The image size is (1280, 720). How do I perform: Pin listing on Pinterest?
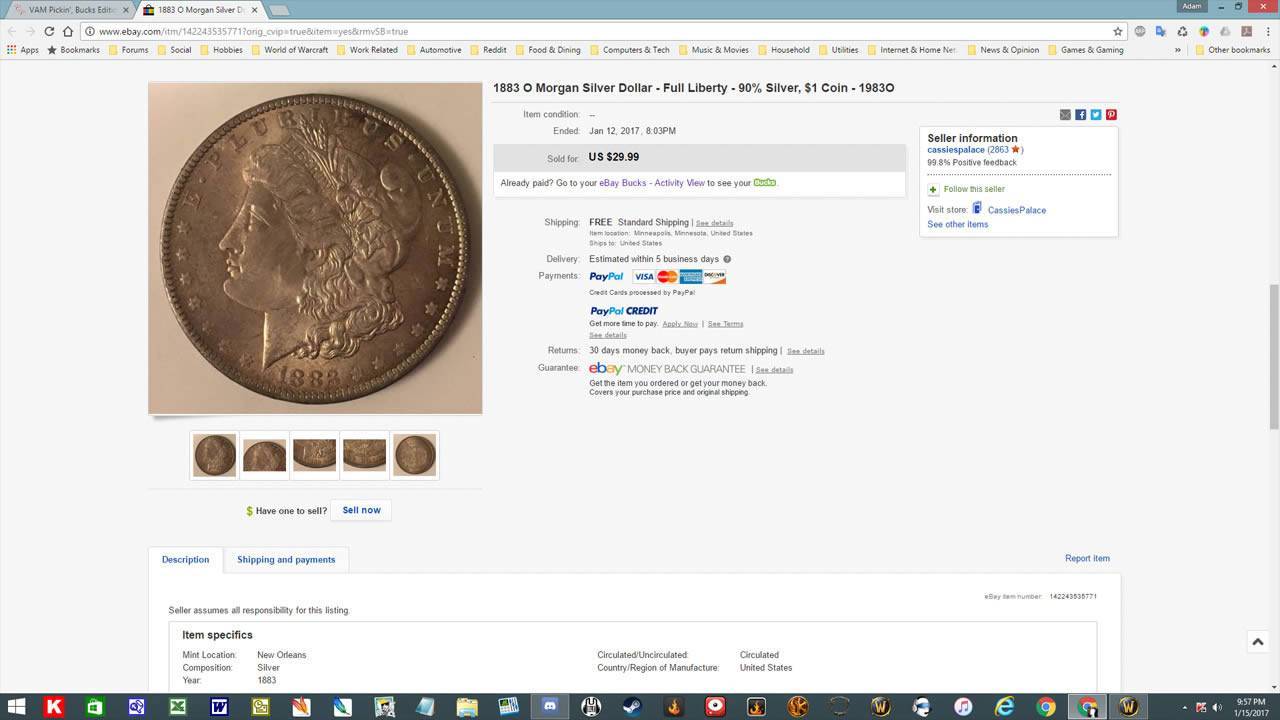click(1111, 115)
